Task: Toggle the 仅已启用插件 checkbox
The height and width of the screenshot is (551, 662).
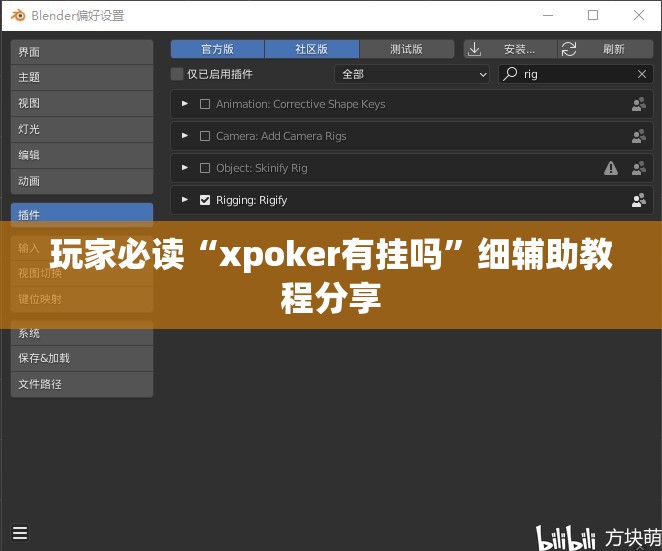Action: 177,74
